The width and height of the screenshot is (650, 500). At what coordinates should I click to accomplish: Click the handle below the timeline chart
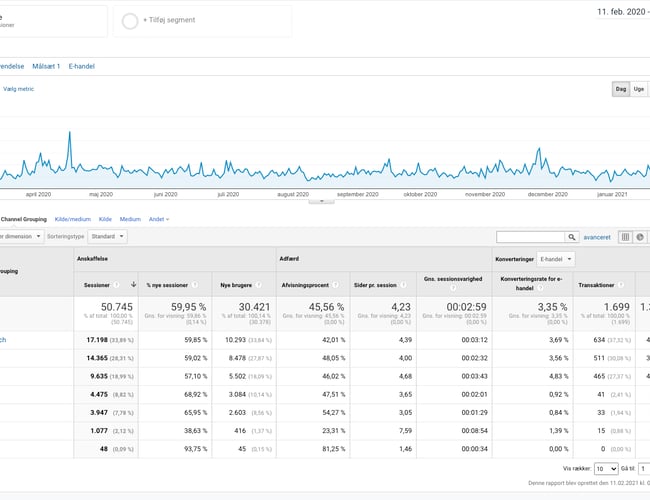(x=321, y=201)
